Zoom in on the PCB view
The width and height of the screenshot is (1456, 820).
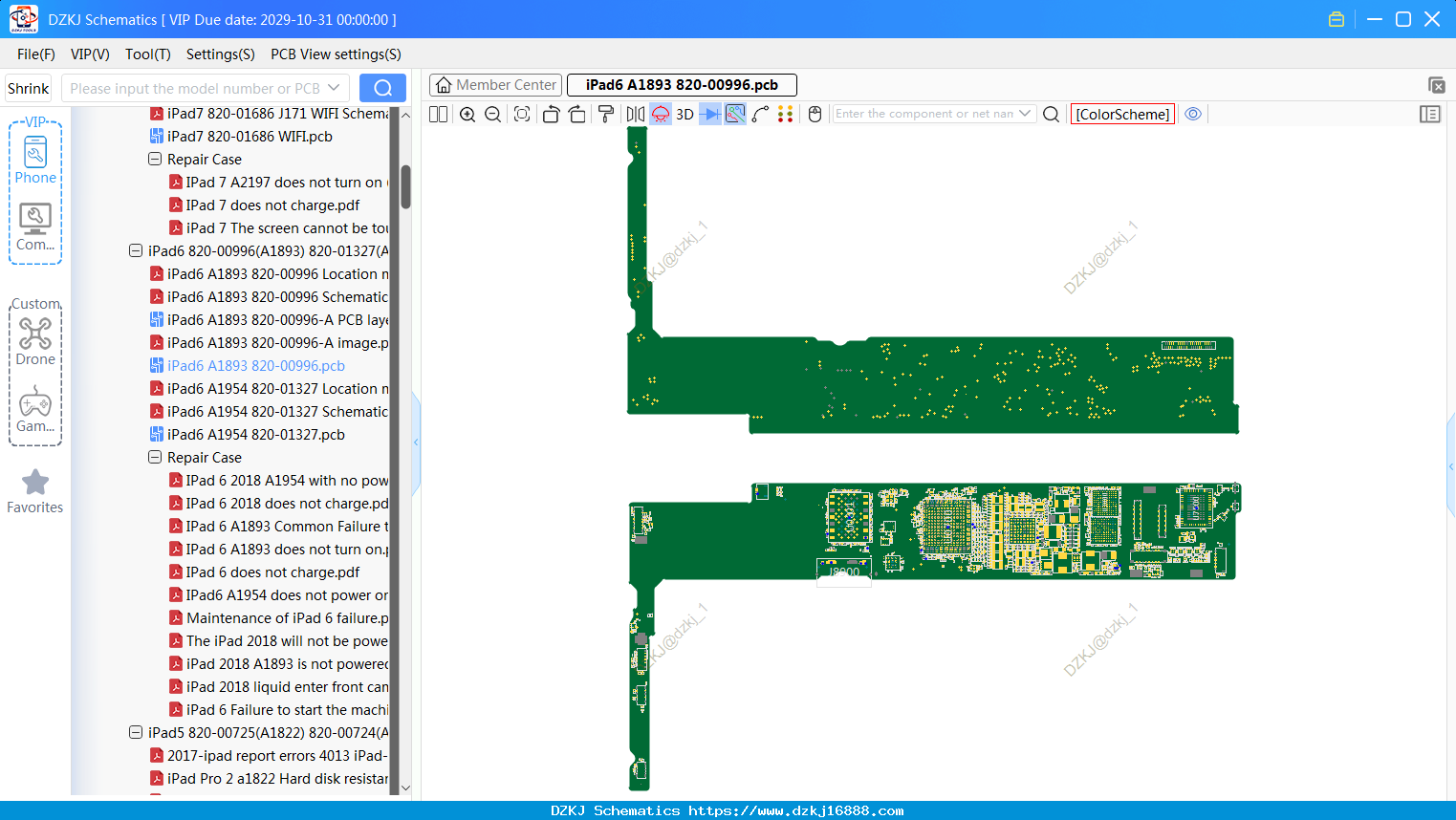467,114
